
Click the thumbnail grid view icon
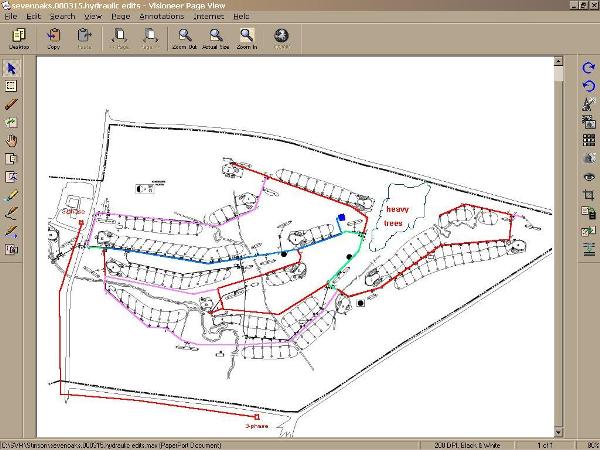pyautogui.click(x=588, y=140)
